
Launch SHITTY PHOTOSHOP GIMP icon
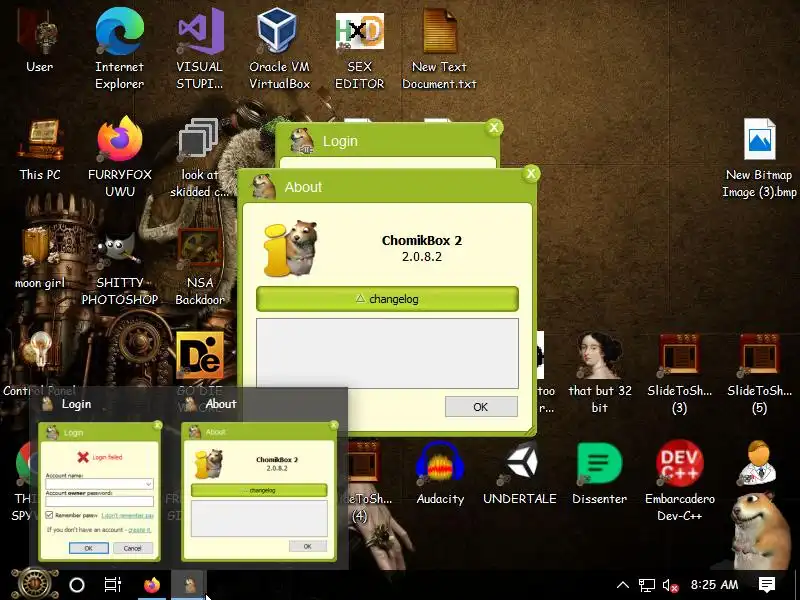tap(119, 268)
